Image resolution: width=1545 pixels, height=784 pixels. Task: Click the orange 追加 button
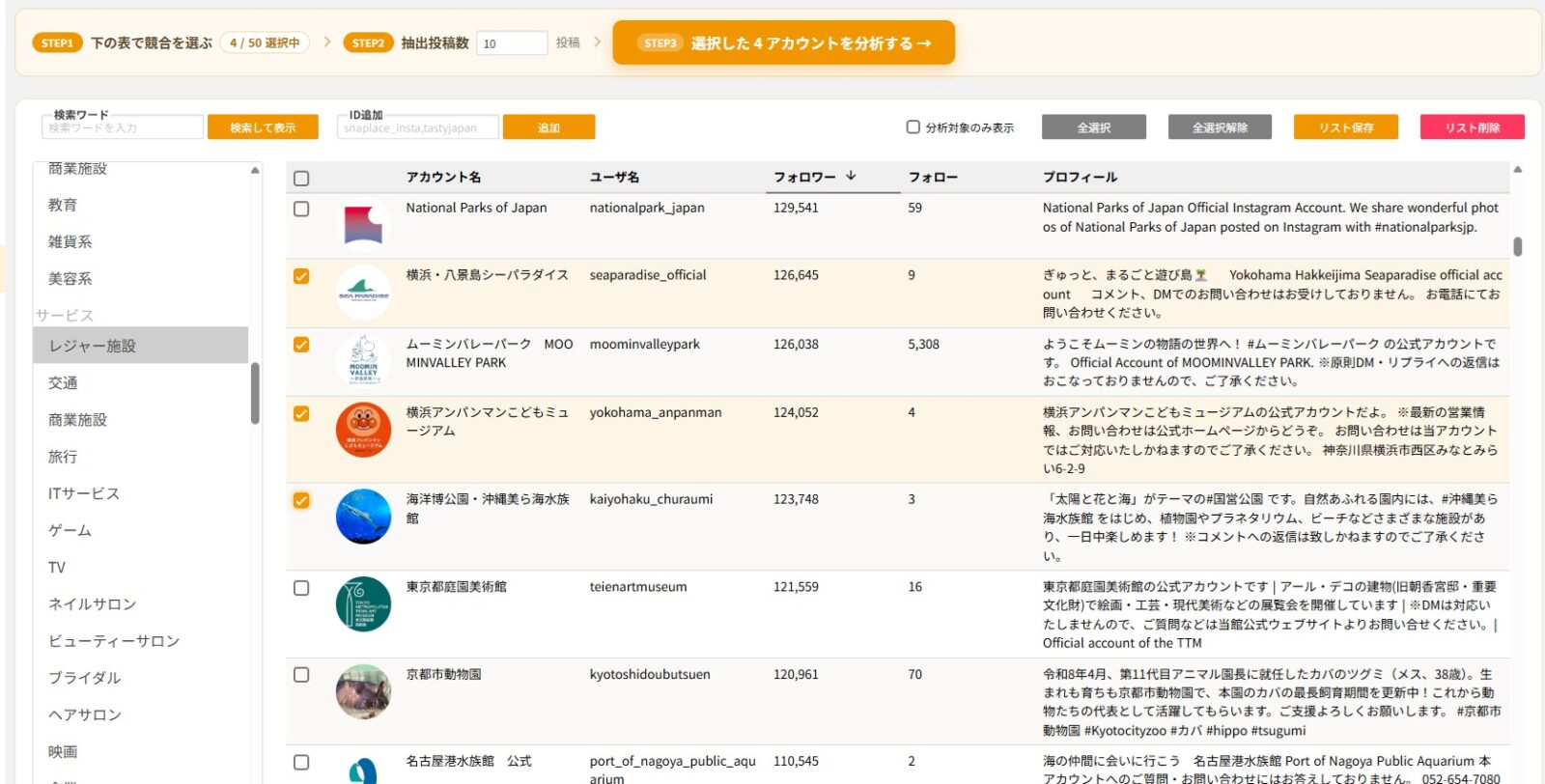(548, 127)
